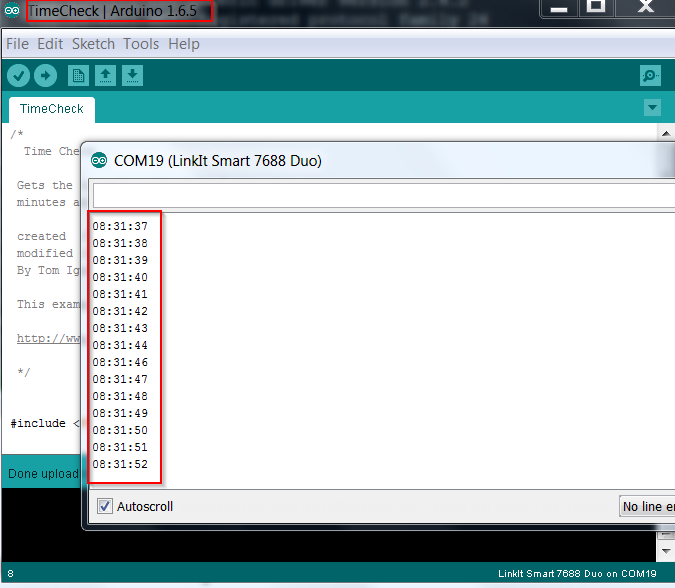Open the Sketch menu
Screen dimensions: 675x588
coord(93,44)
